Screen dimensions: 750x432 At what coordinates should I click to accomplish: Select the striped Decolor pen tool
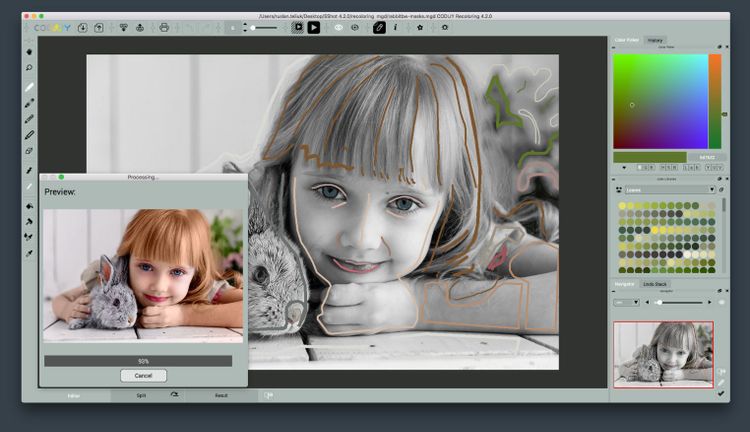pos(29,119)
